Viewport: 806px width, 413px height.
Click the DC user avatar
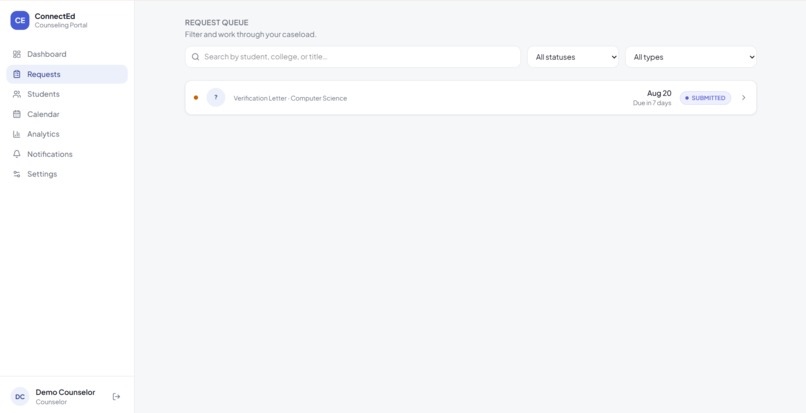point(20,397)
